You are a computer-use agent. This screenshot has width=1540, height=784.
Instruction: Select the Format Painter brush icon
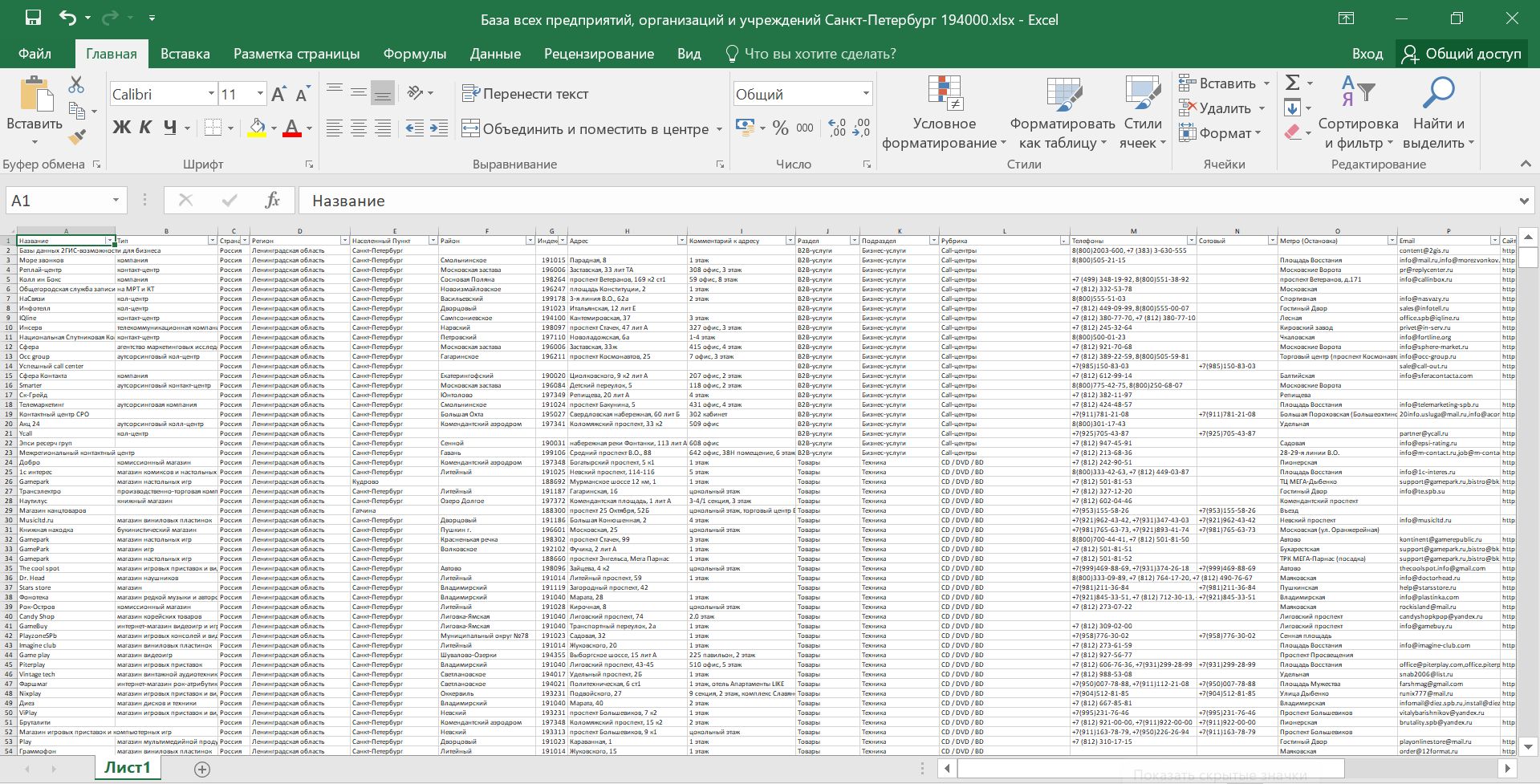[x=77, y=137]
